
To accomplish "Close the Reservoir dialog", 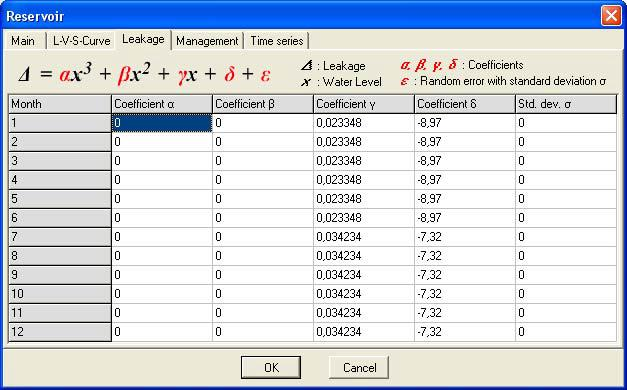I will pyautogui.click(x=611, y=16).
